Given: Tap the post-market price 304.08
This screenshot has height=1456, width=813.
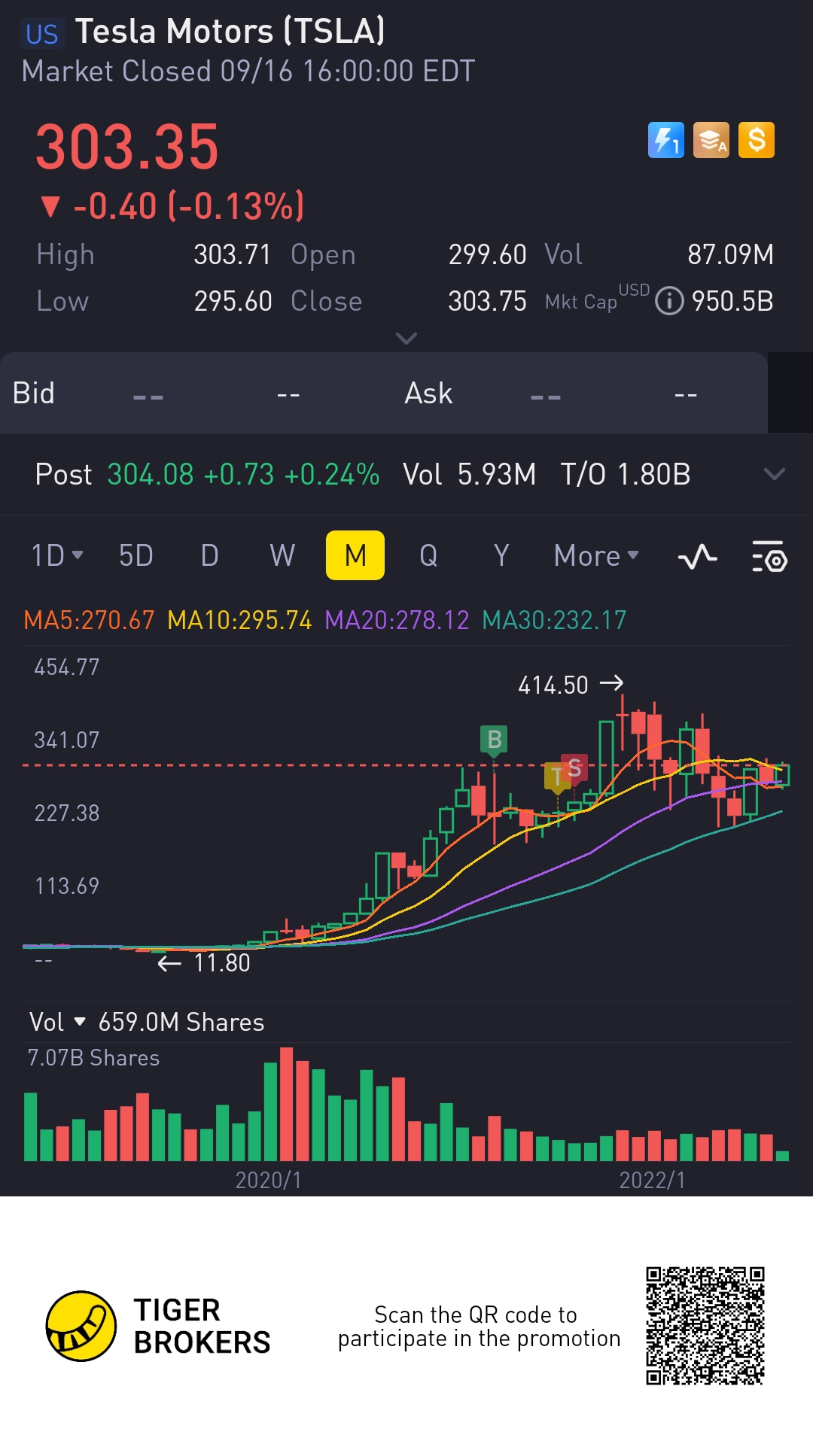Looking at the screenshot, I should [151, 474].
